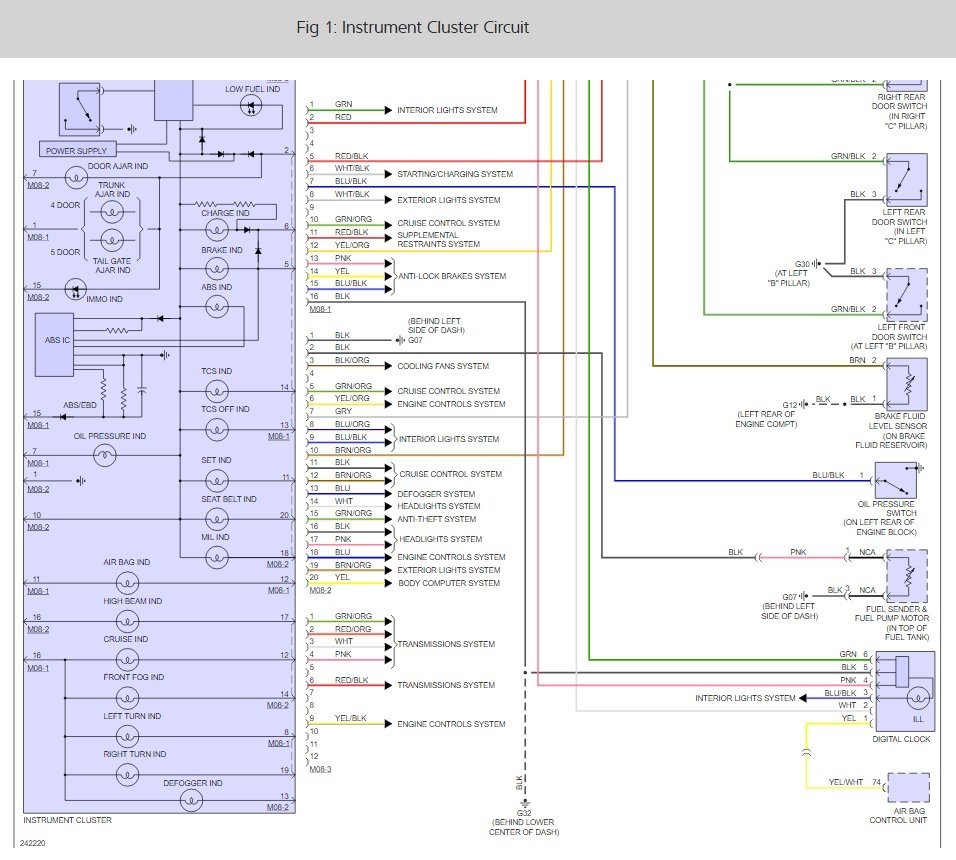Select the 4 DOOR trunk ajar lamp

(112, 212)
